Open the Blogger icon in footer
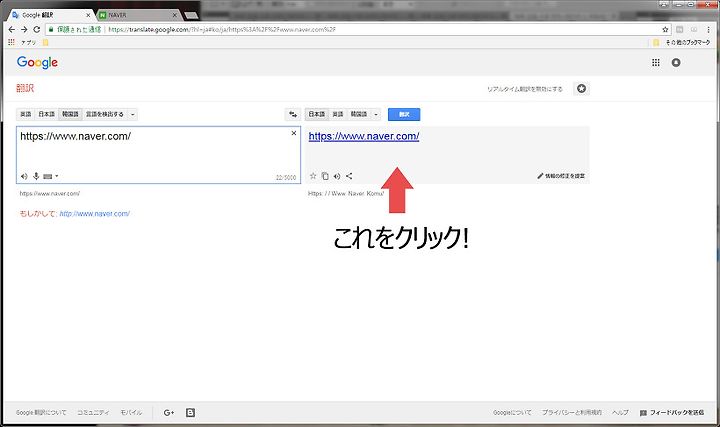The image size is (720, 427). pos(190,413)
